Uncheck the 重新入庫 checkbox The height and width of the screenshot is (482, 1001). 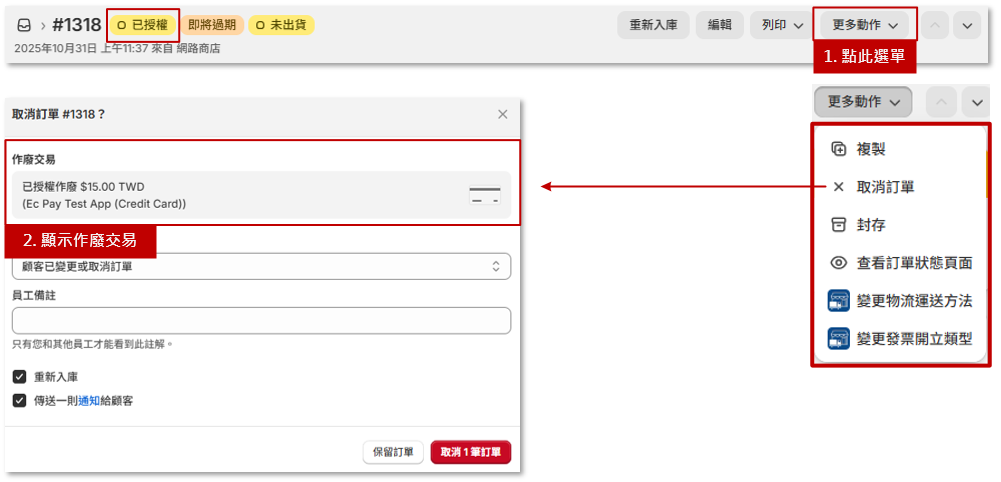(x=19, y=377)
